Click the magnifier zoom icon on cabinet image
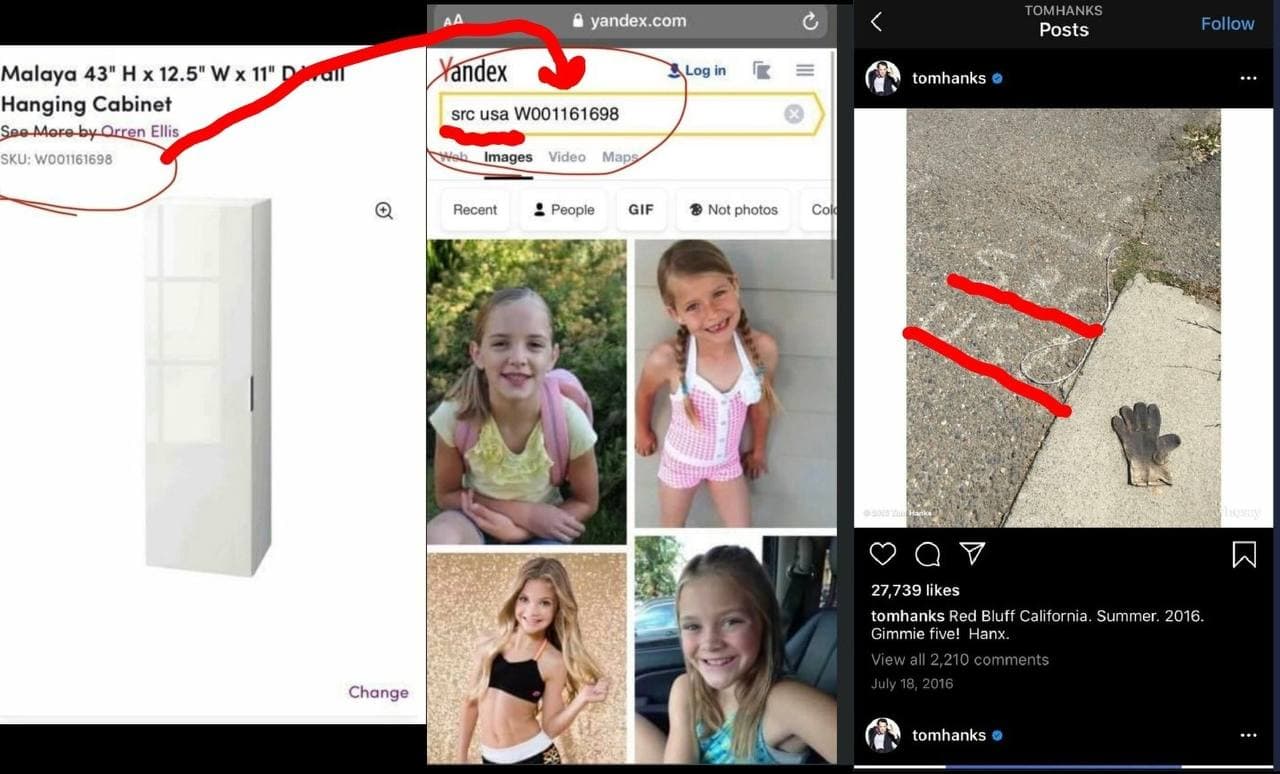 pyautogui.click(x=384, y=211)
